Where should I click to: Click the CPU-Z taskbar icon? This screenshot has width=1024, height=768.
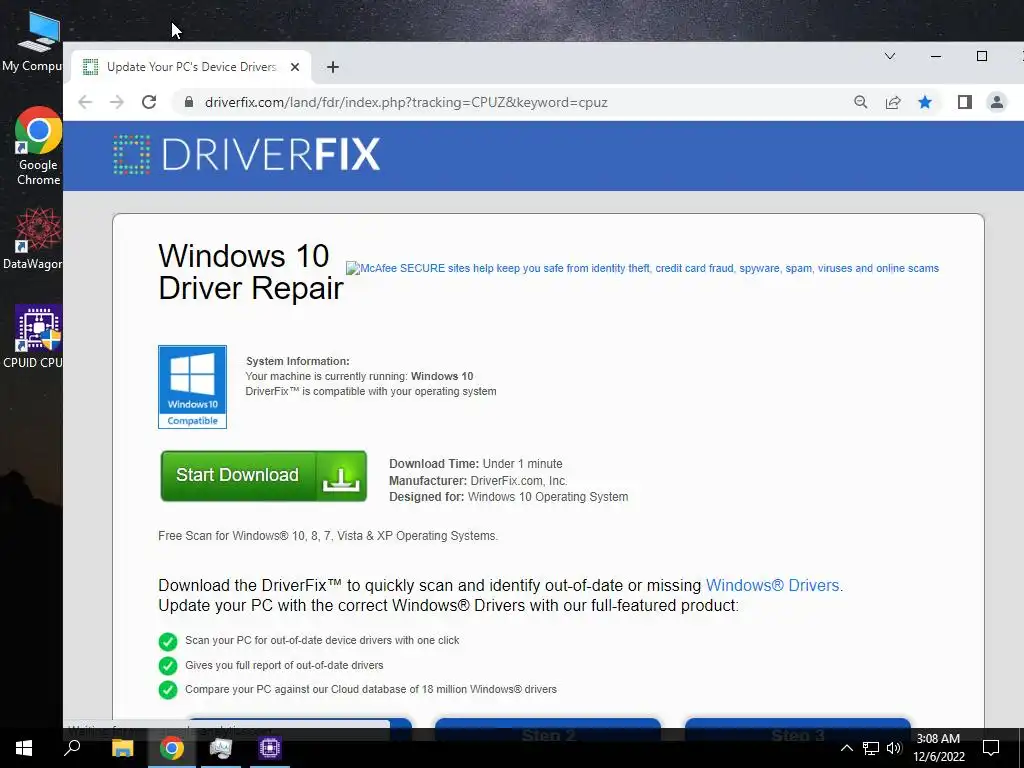270,748
